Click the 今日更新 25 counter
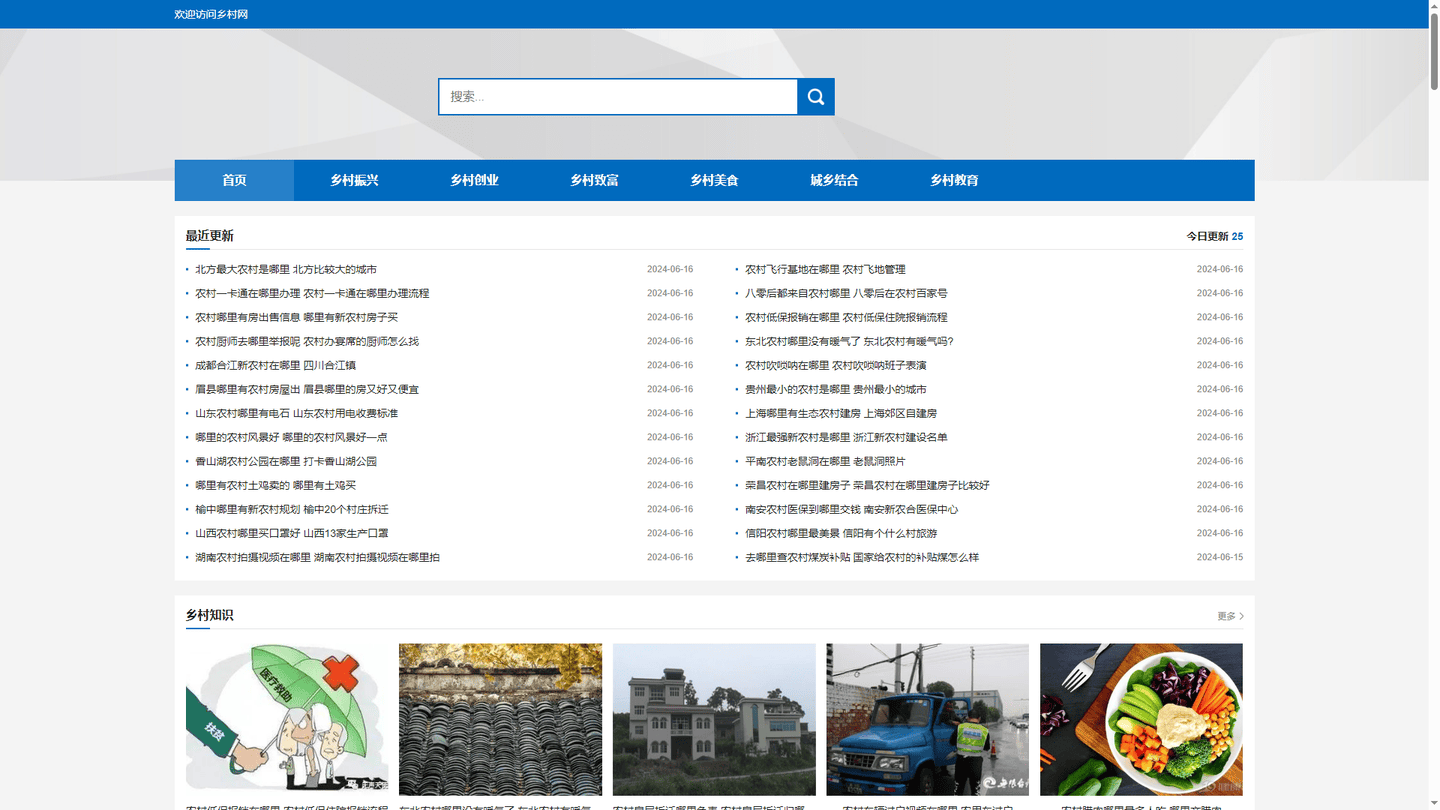The width and height of the screenshot is (1440, 810). tap(1214, 237)
